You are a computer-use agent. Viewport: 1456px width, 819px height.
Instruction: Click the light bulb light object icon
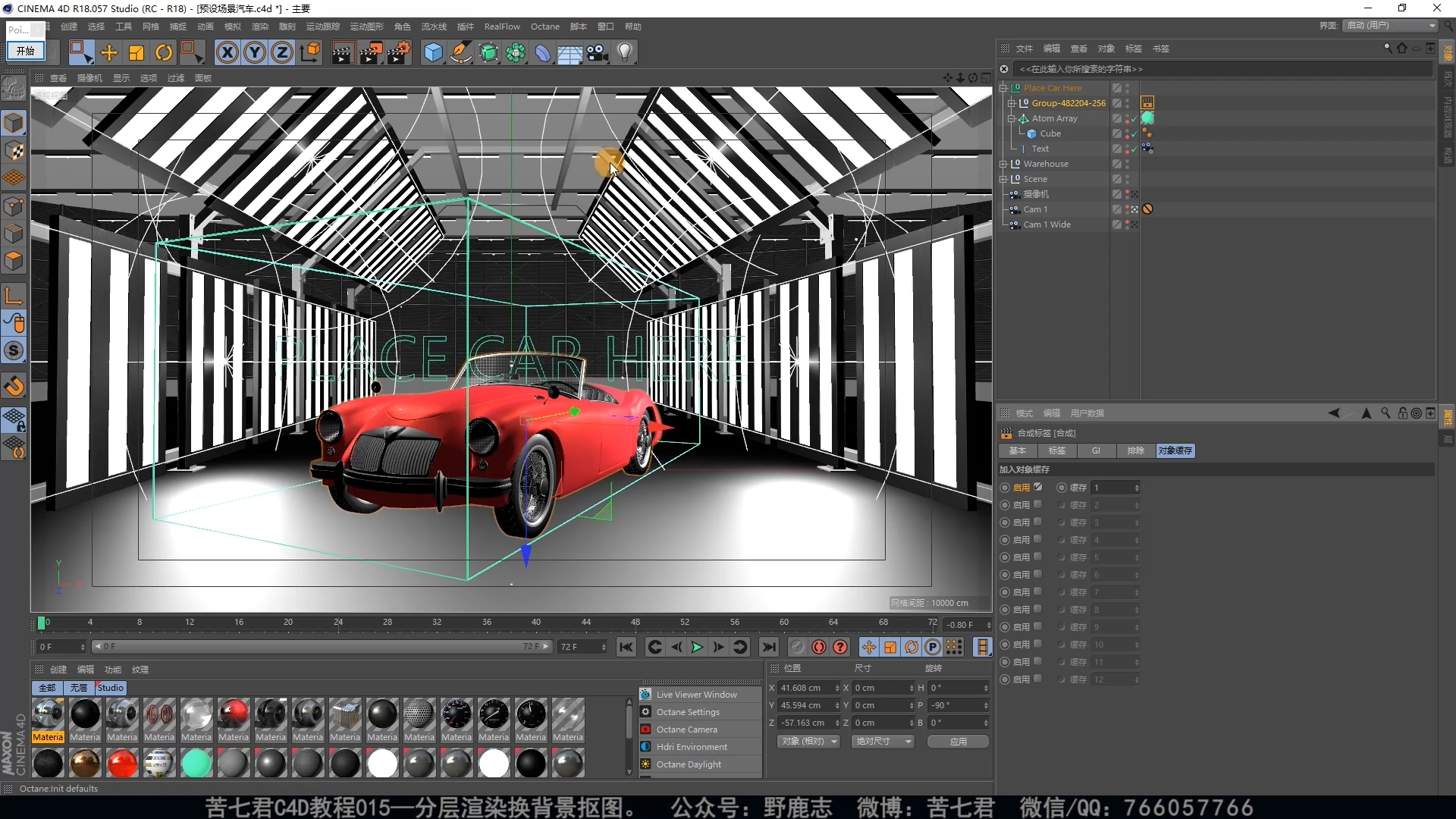tap(624, 52)
